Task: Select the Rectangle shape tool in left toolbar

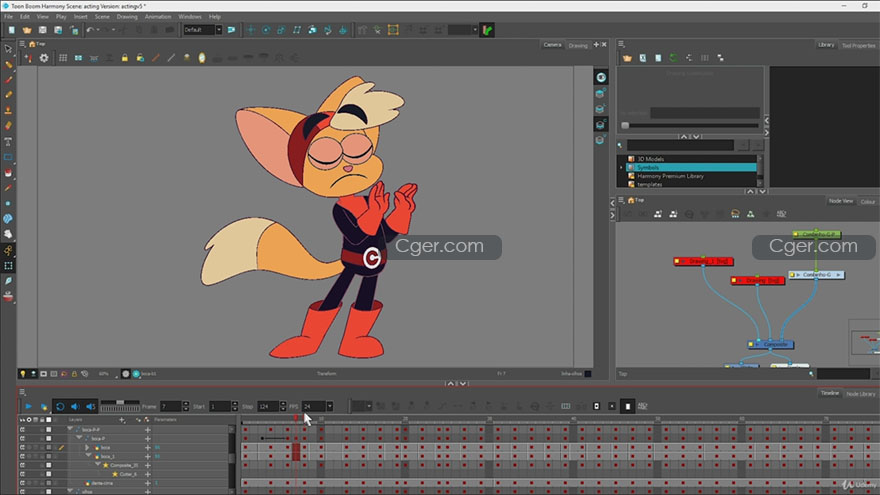Action: coord(8,157)
